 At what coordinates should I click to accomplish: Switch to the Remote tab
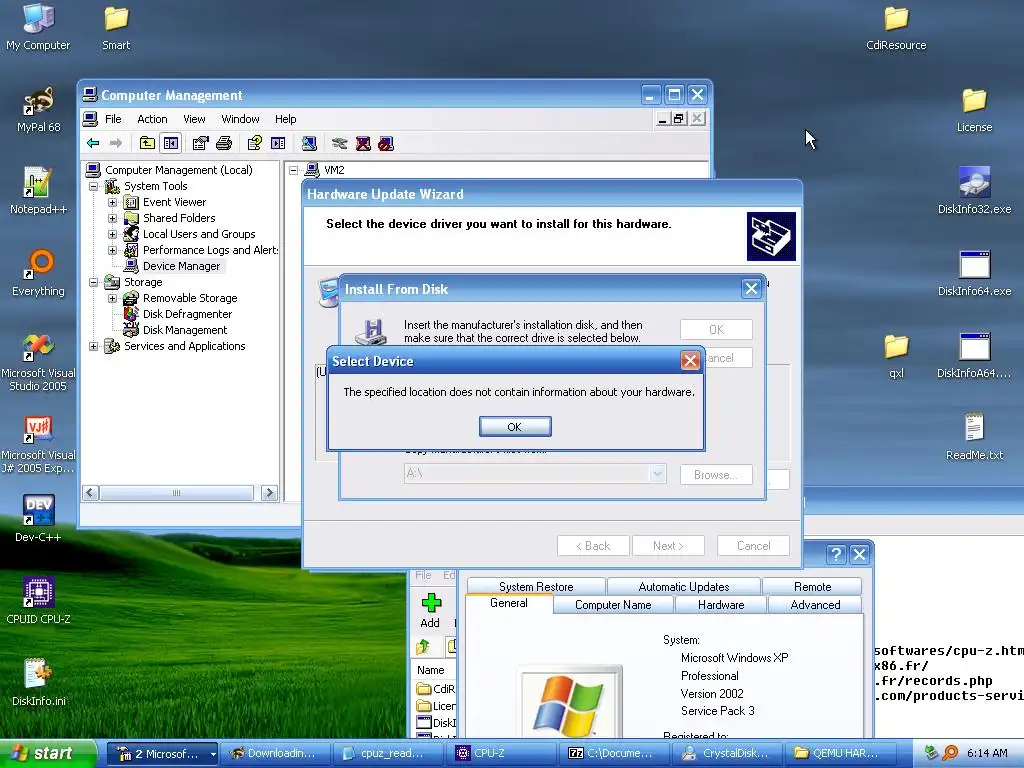[x=812, y=586]
